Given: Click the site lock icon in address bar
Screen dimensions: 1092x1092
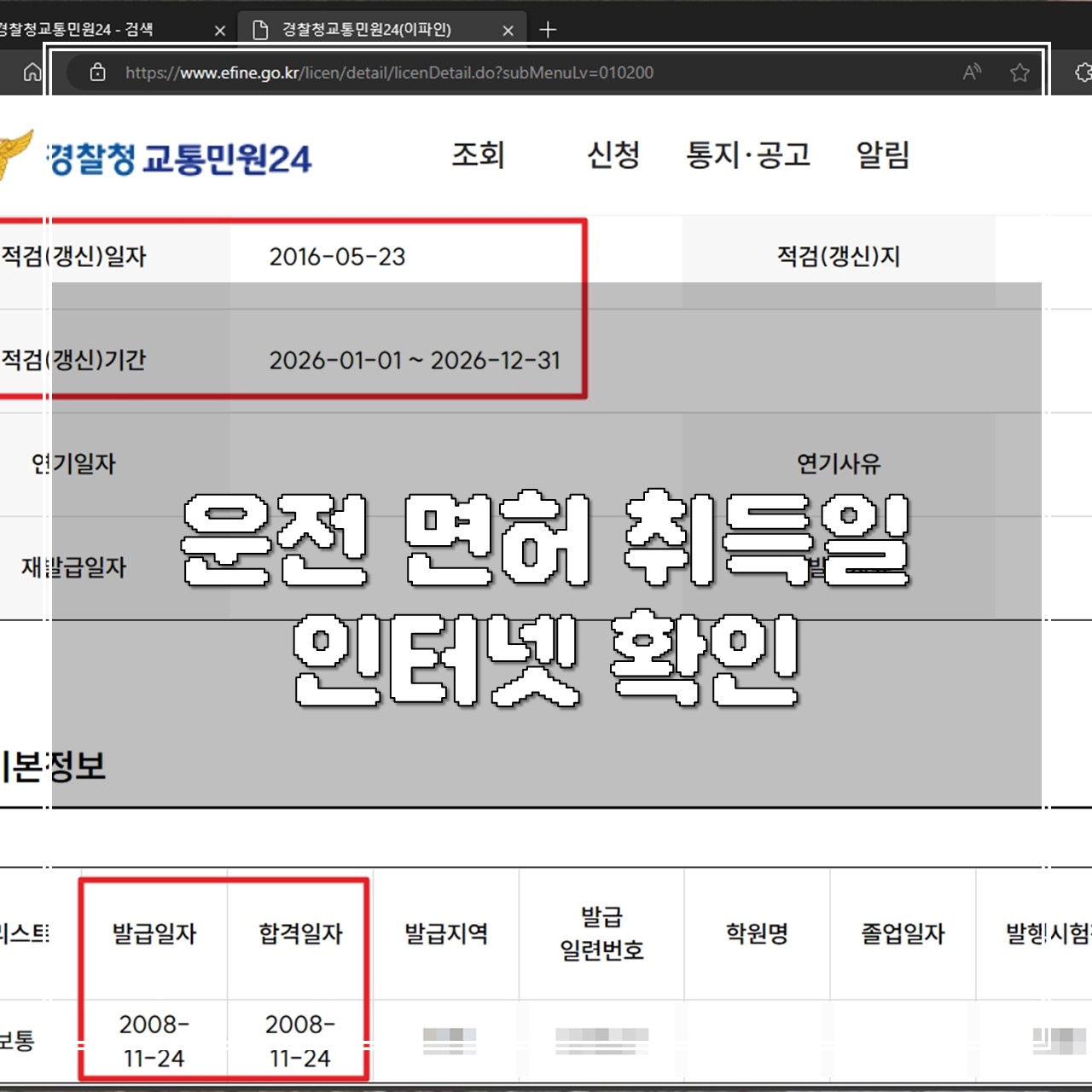Looking at the screenshot, I should click(x=98, y=73).
